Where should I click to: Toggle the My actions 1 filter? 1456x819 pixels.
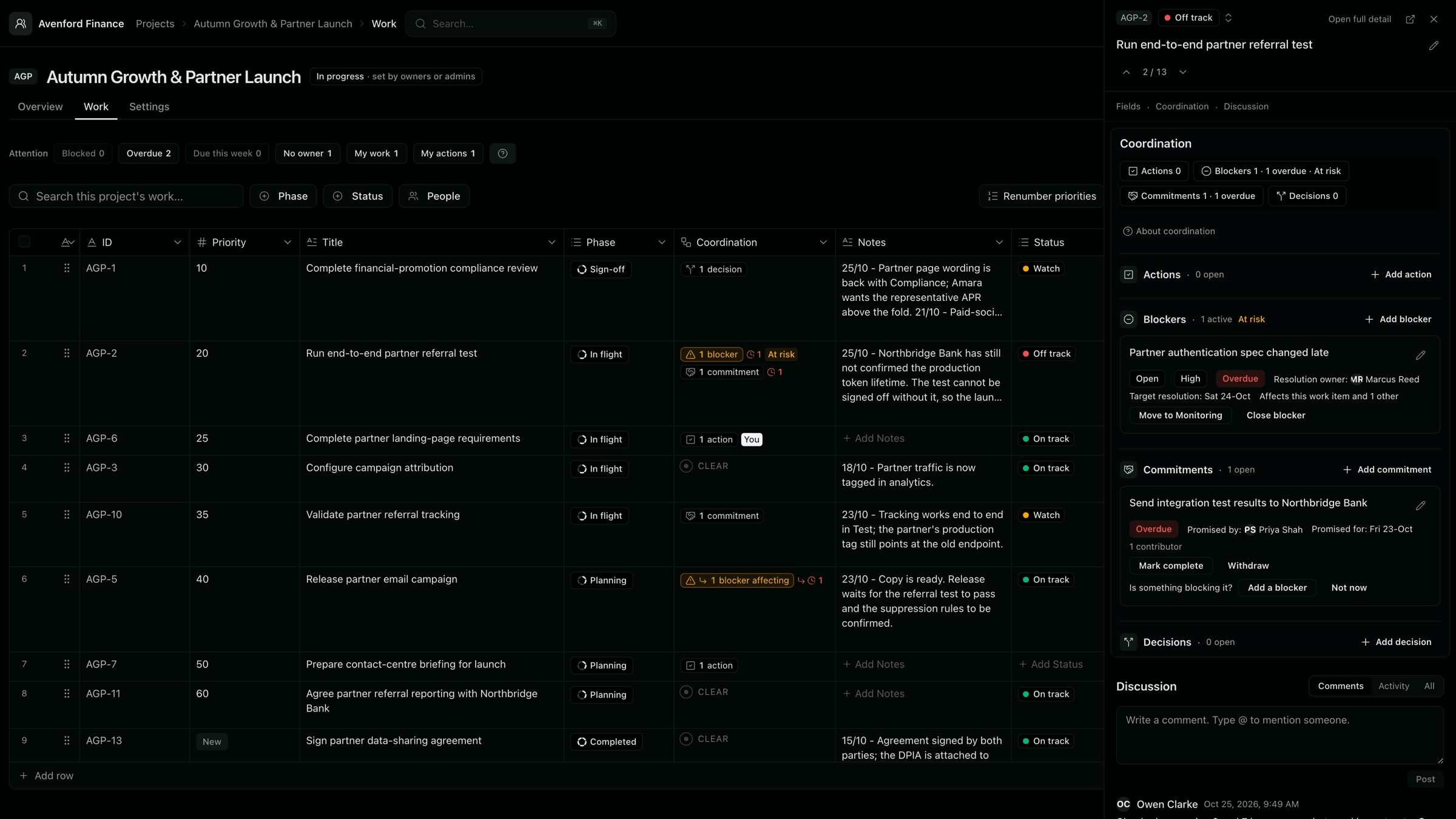448,153
